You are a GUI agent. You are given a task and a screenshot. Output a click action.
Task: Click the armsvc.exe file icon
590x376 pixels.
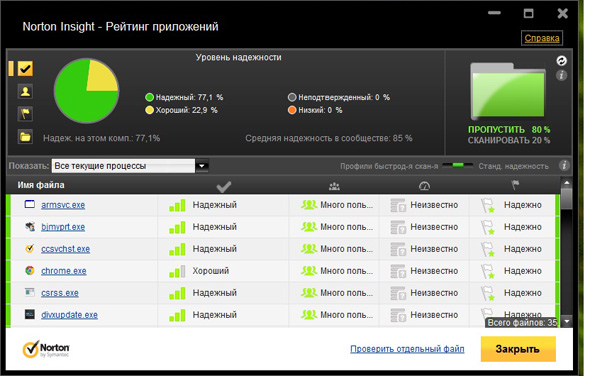30,204
